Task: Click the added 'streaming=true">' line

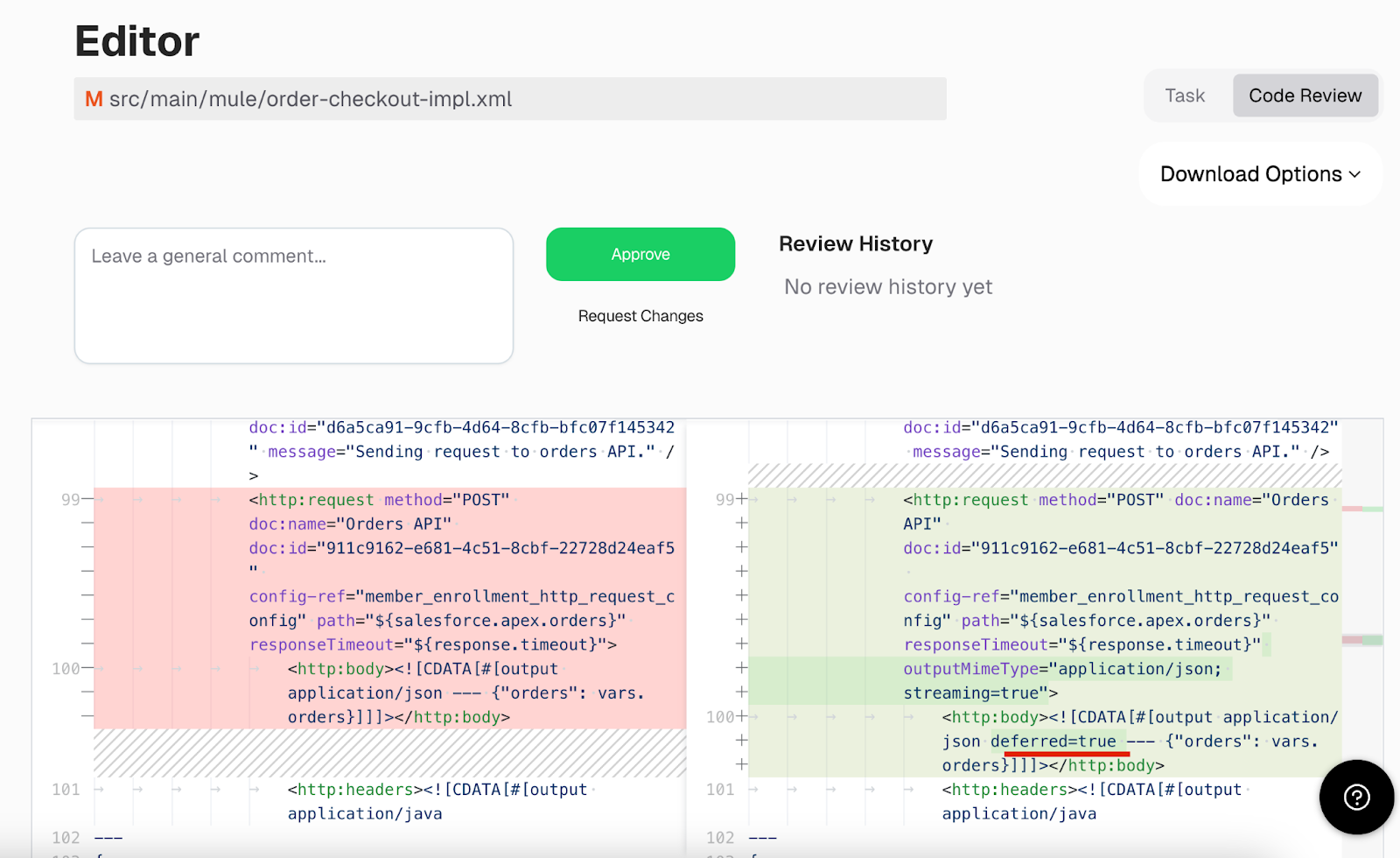Action: 981,693
